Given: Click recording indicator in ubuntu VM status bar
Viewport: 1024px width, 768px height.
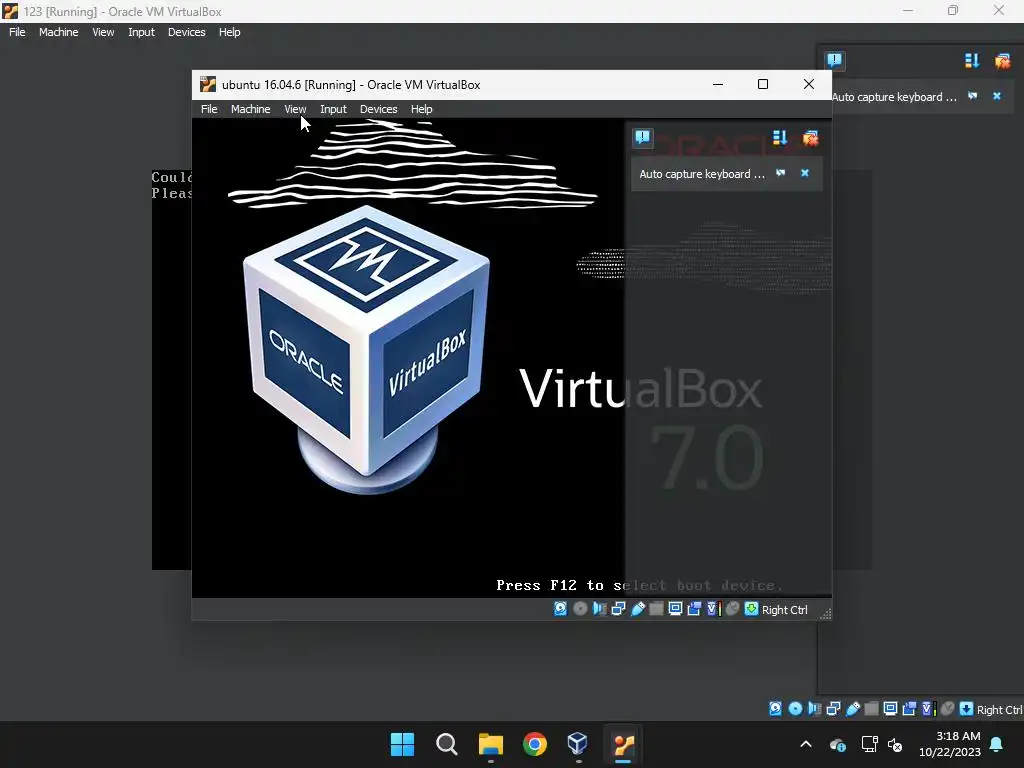Looking at the screenshot, I should [x=694, y=609].
